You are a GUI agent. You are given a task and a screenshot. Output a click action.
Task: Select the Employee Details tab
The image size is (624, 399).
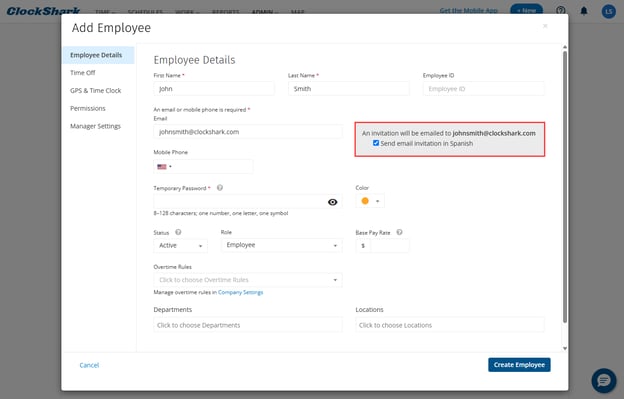98,55
